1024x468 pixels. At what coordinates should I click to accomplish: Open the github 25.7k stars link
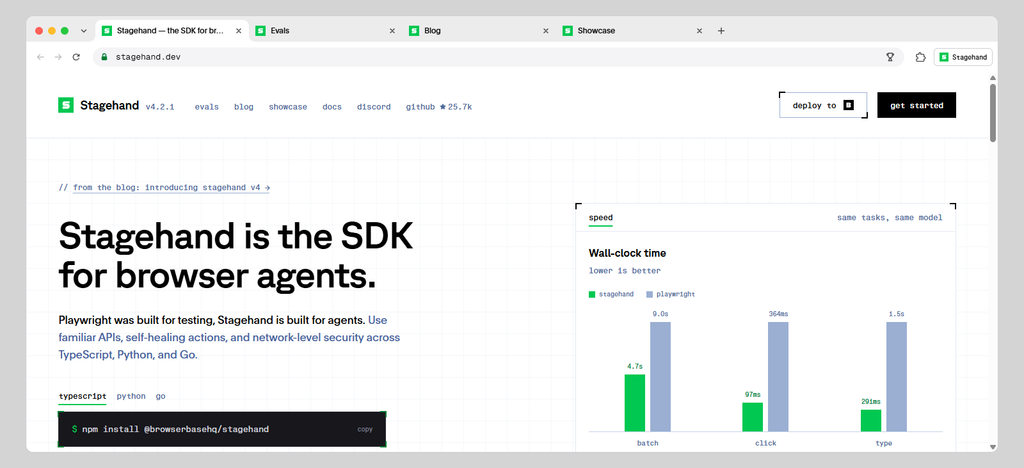pyautogui.click(x=438, y=107)
